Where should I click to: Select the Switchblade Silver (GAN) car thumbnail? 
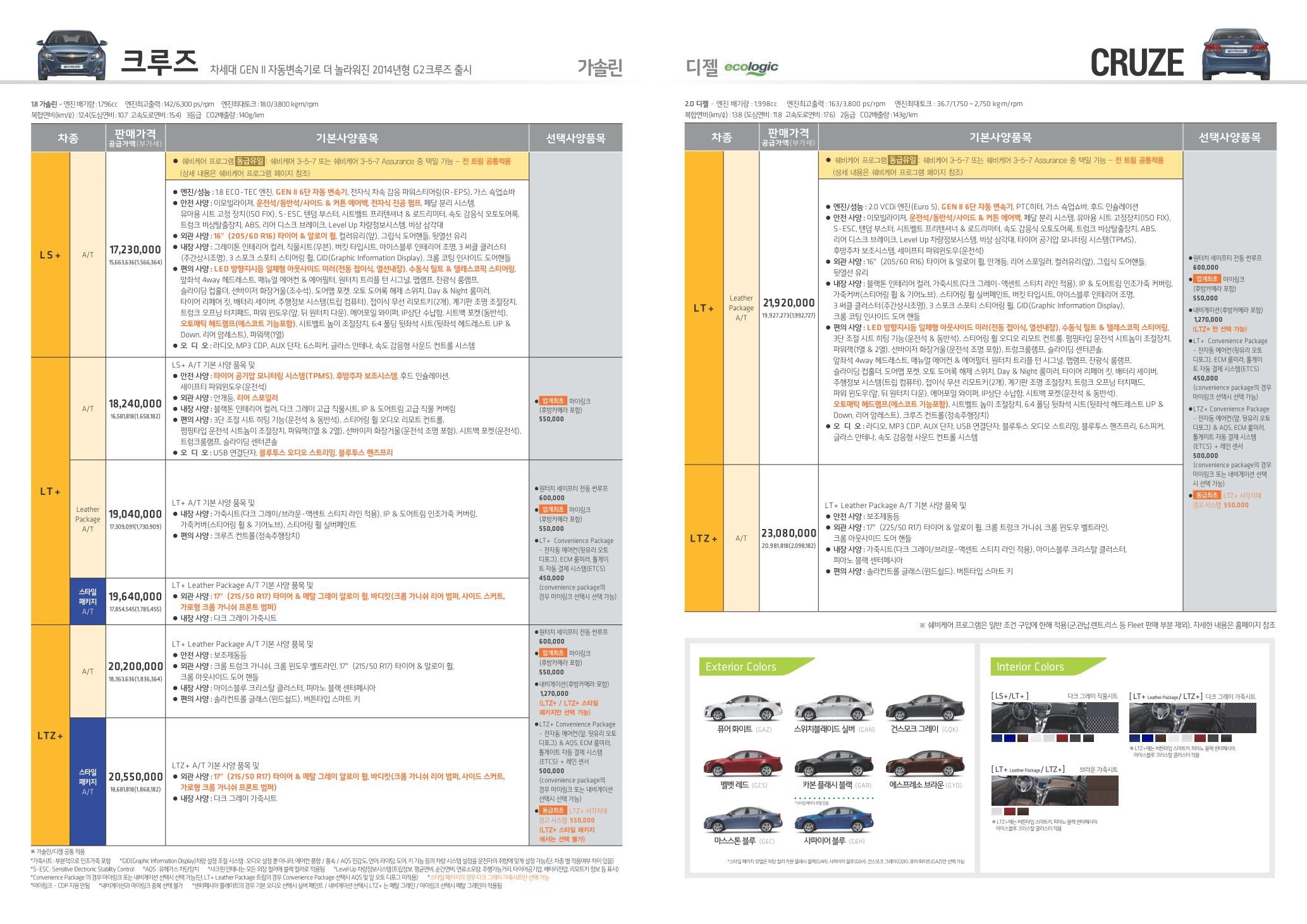833,708
